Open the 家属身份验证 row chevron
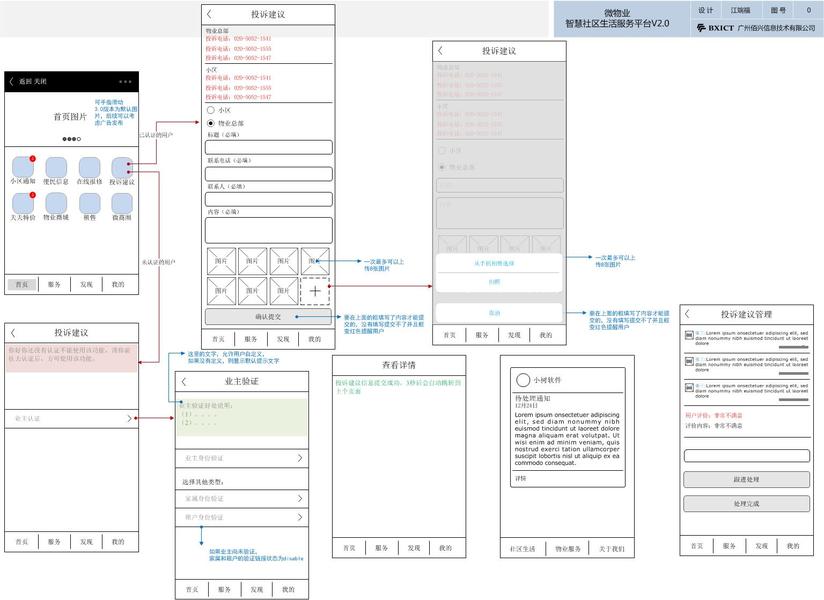824x600 pixels. point(300,498)
